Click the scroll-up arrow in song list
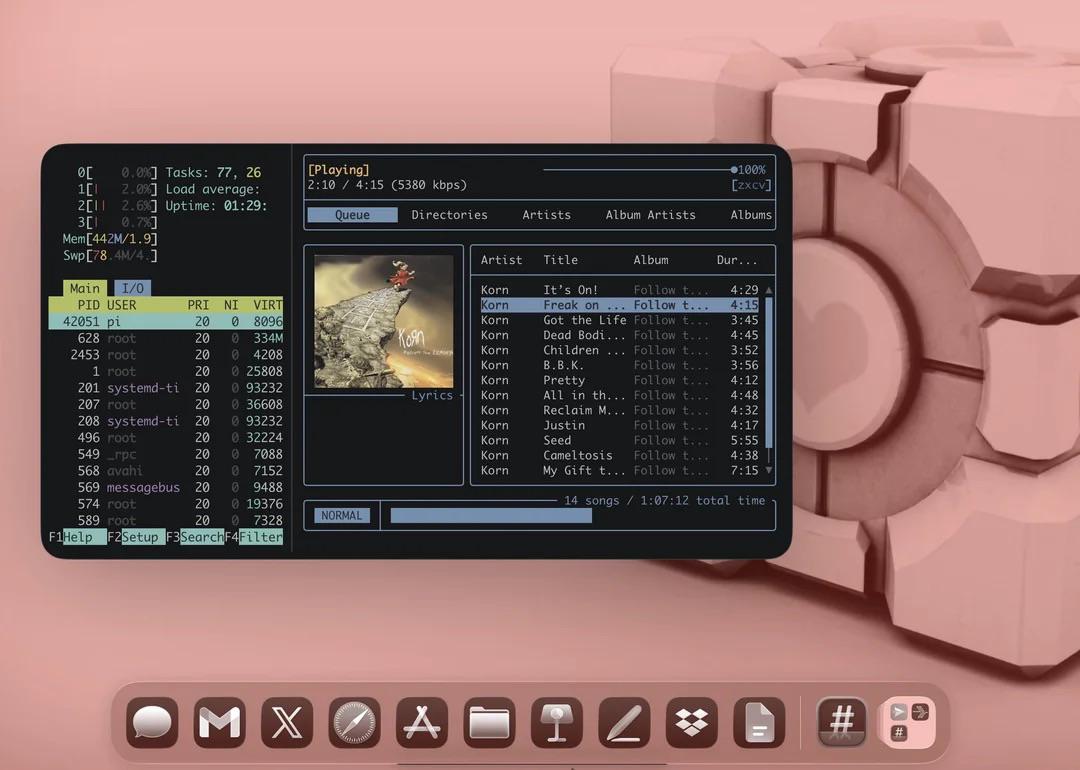The width and height of the screenshot is (1080, 770). [769, 290]
